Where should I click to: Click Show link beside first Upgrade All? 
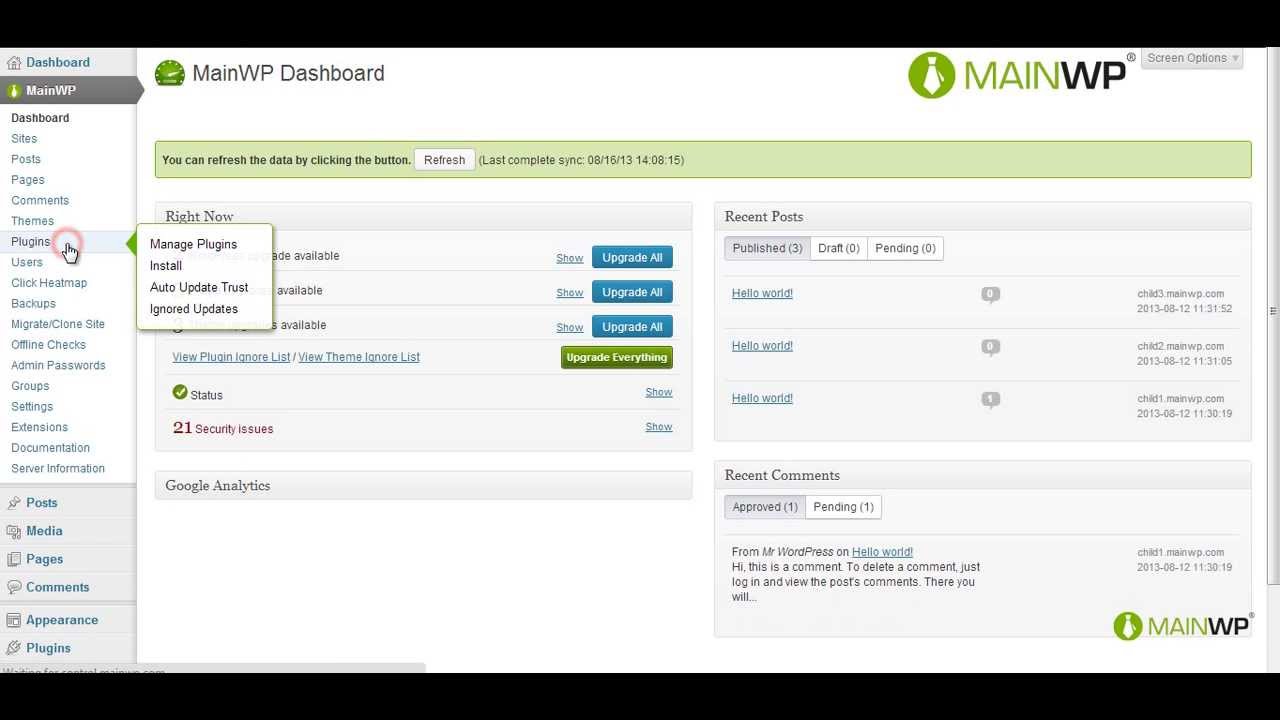click(x=570, y=258)
